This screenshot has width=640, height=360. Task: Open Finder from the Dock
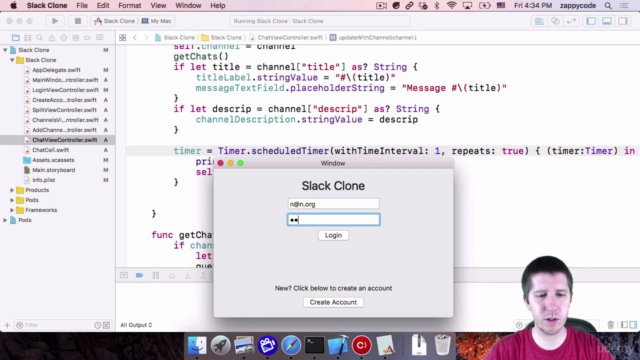[x=197, y=345]
